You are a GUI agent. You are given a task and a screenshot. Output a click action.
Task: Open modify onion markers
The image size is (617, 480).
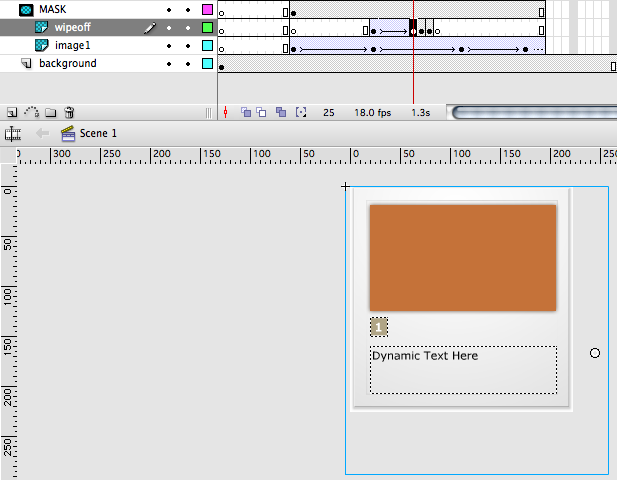click(301, 113)
